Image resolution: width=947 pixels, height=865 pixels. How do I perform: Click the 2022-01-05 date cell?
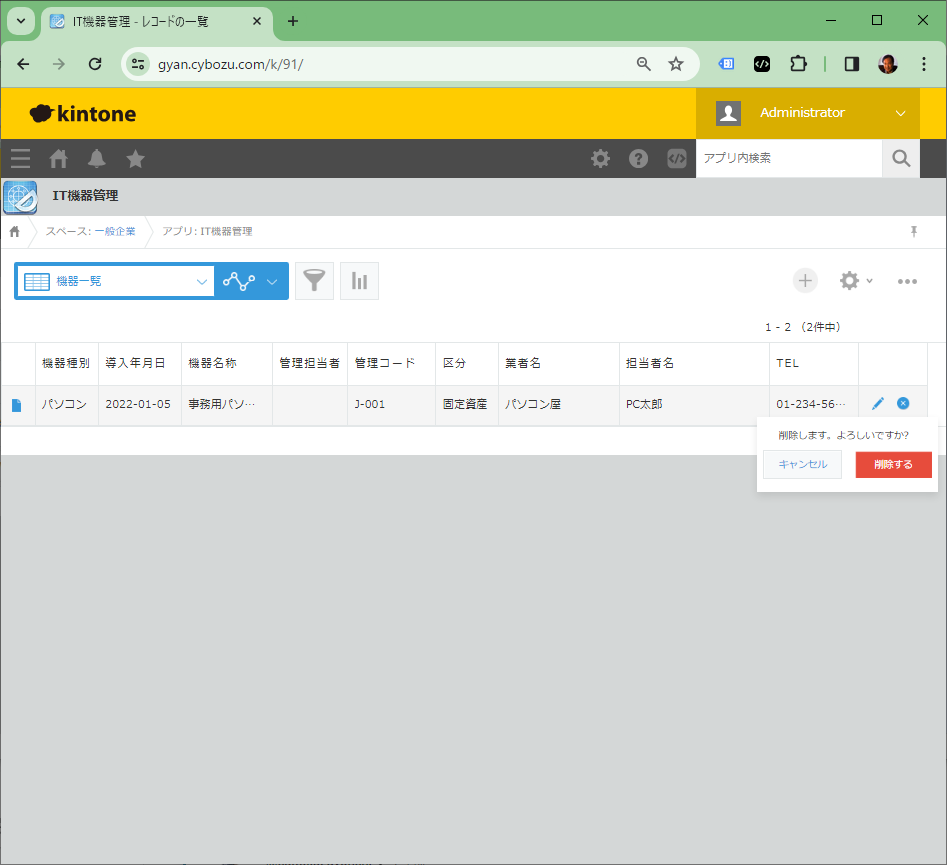[138, 404]
